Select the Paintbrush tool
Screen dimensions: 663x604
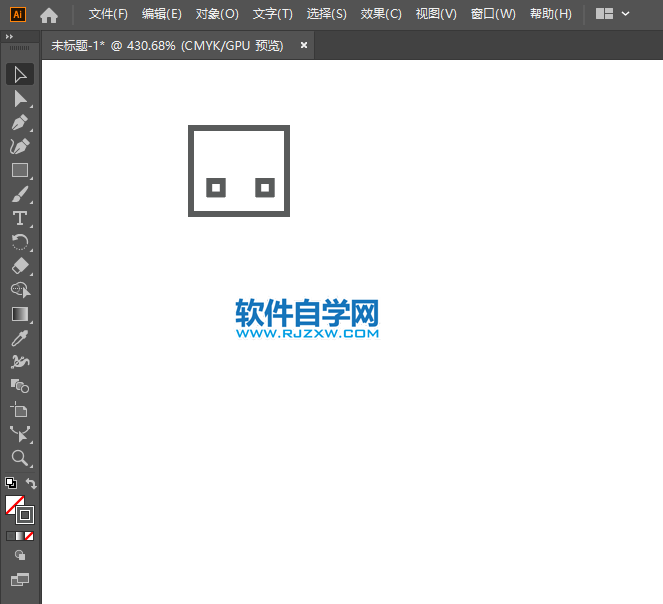20,195
